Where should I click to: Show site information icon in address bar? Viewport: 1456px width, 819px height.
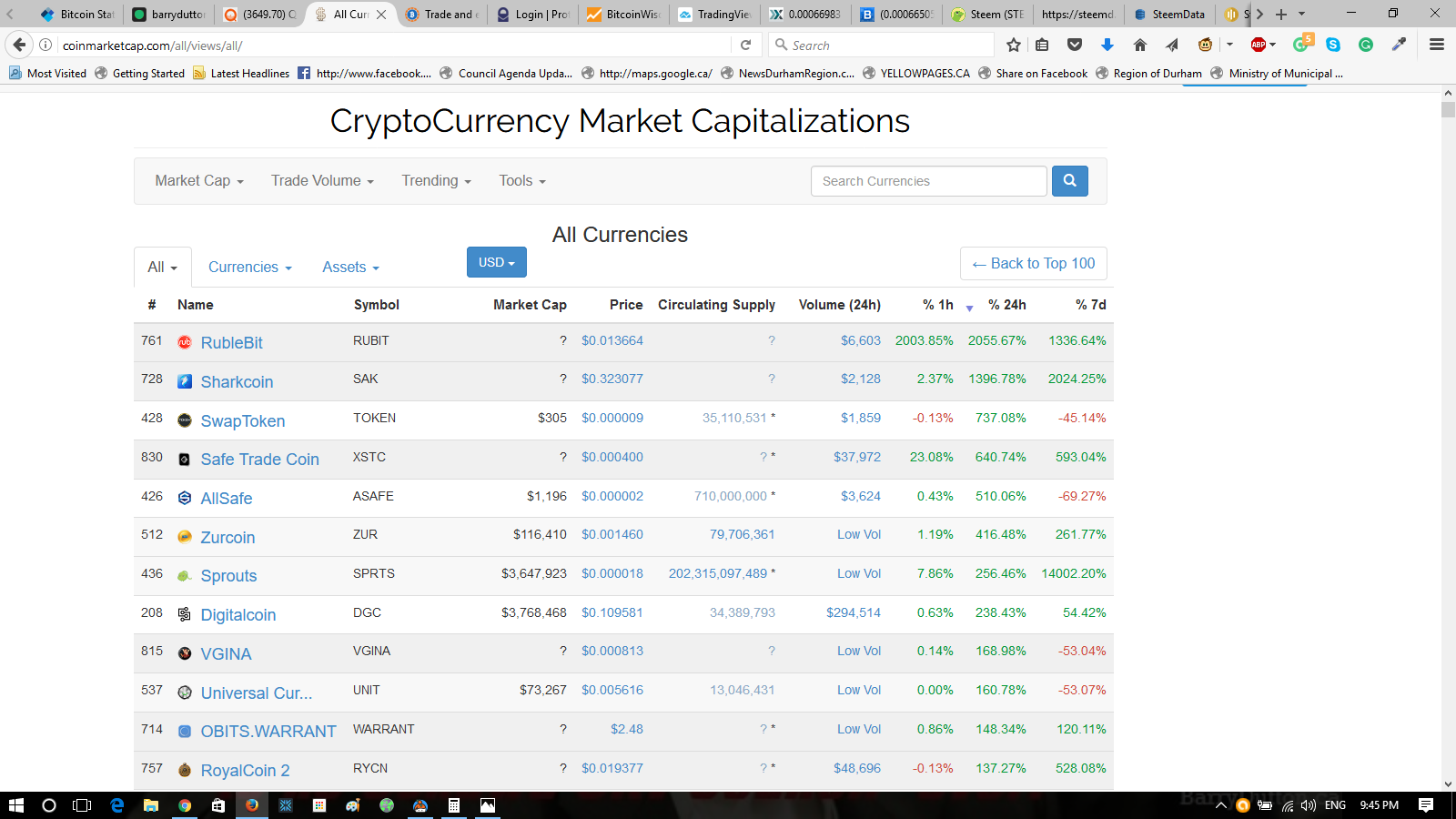pyautogui.click(x=45, y=45)
